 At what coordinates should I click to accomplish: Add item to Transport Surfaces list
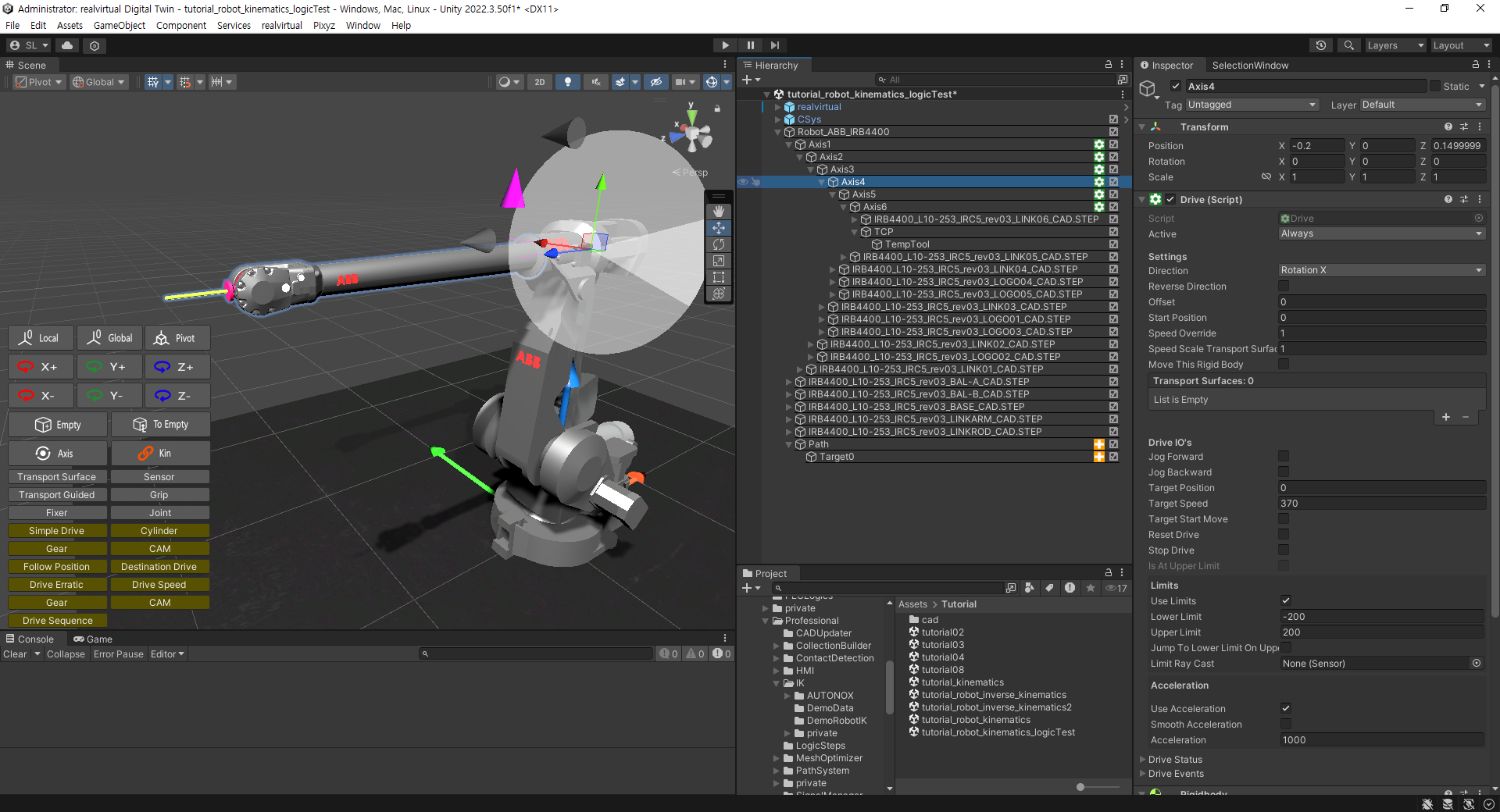click(1446, 417)
